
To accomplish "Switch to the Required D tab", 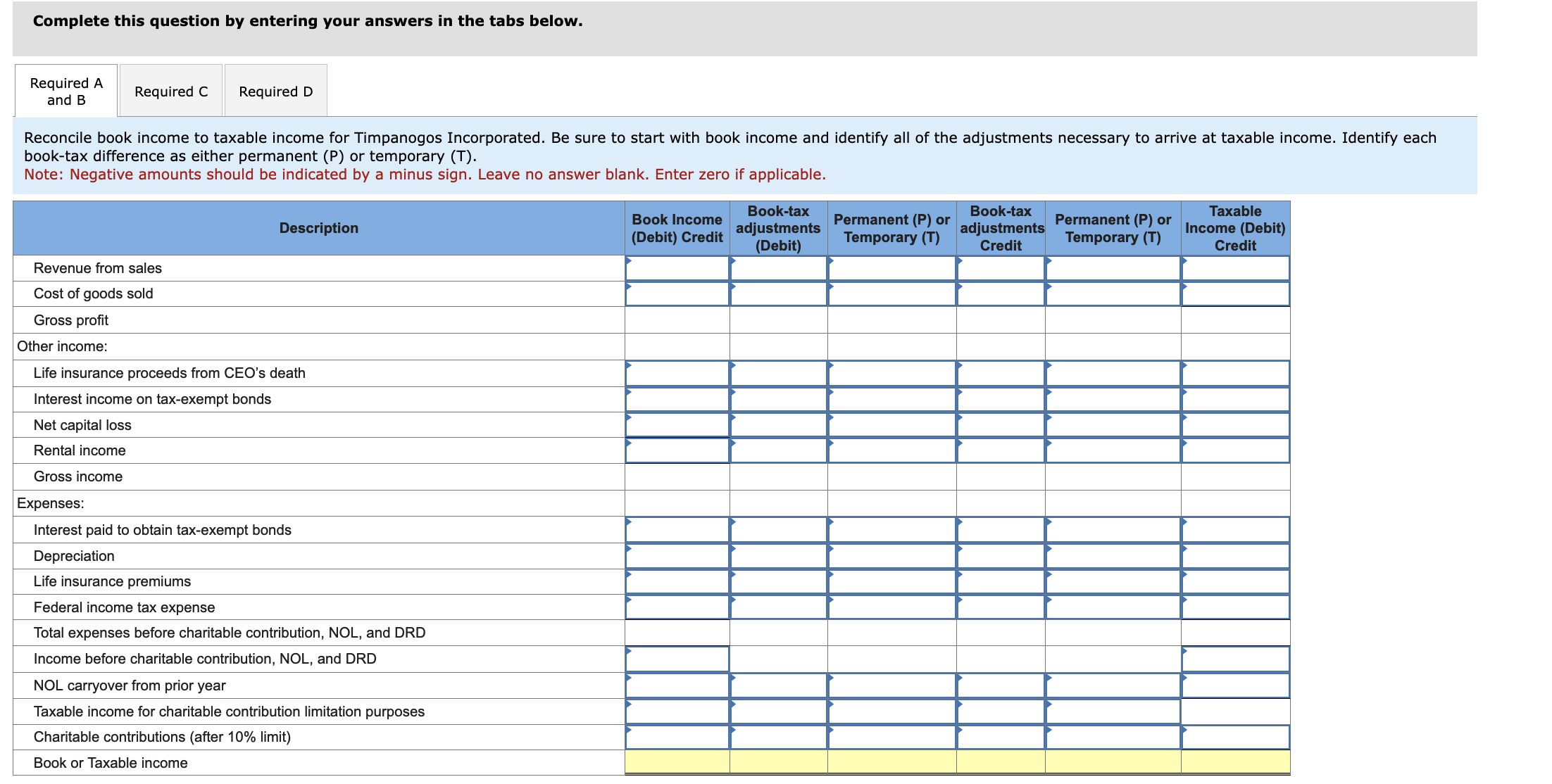I will pyautogui.click(x=275, y=91).
